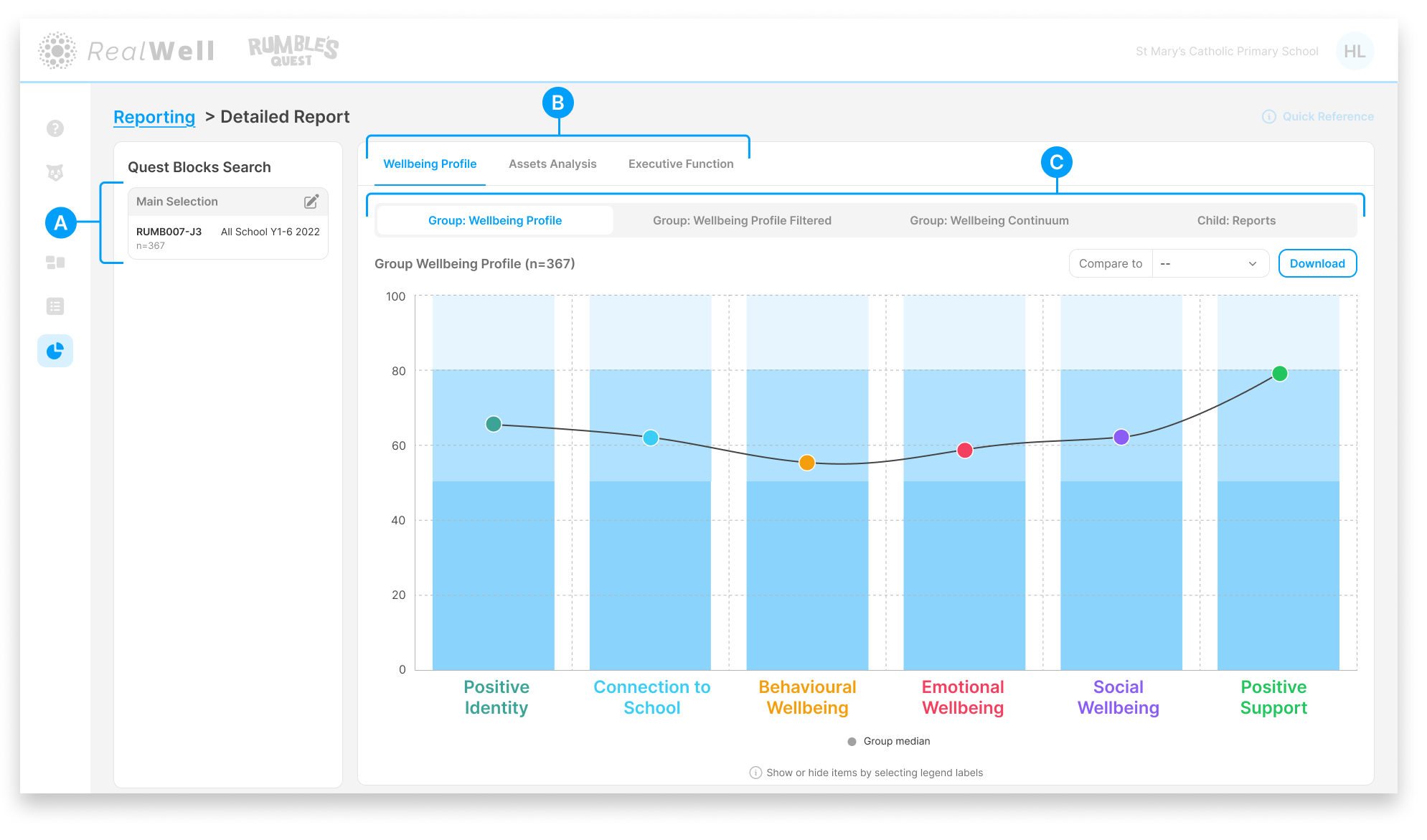The image size is (1427, 840).
Task: Open the list view sidebar icon
Action: (x=55, y=306)
